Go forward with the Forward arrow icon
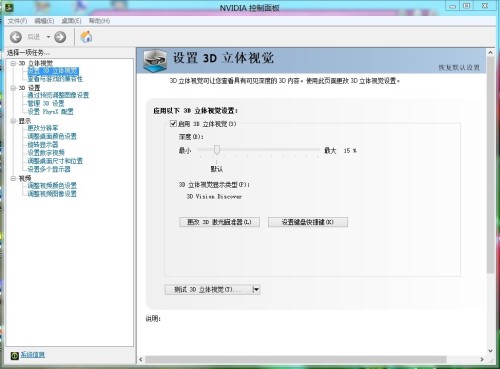The image size is (500, 369). pos(60,37)
